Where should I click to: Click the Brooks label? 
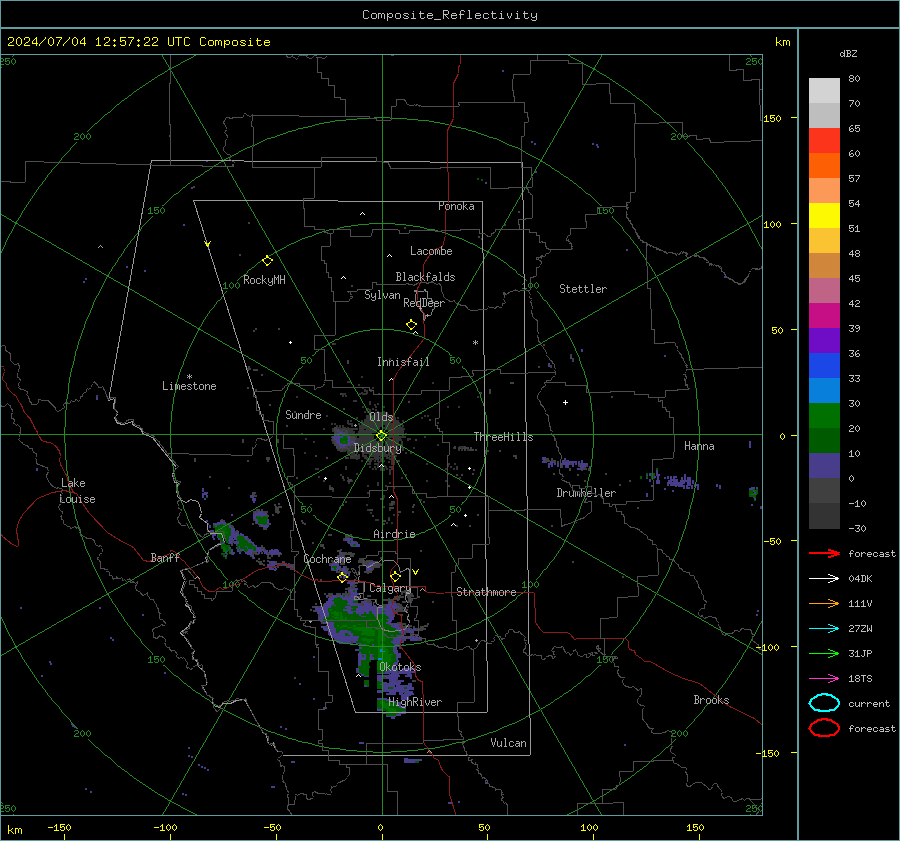[711, 700]
